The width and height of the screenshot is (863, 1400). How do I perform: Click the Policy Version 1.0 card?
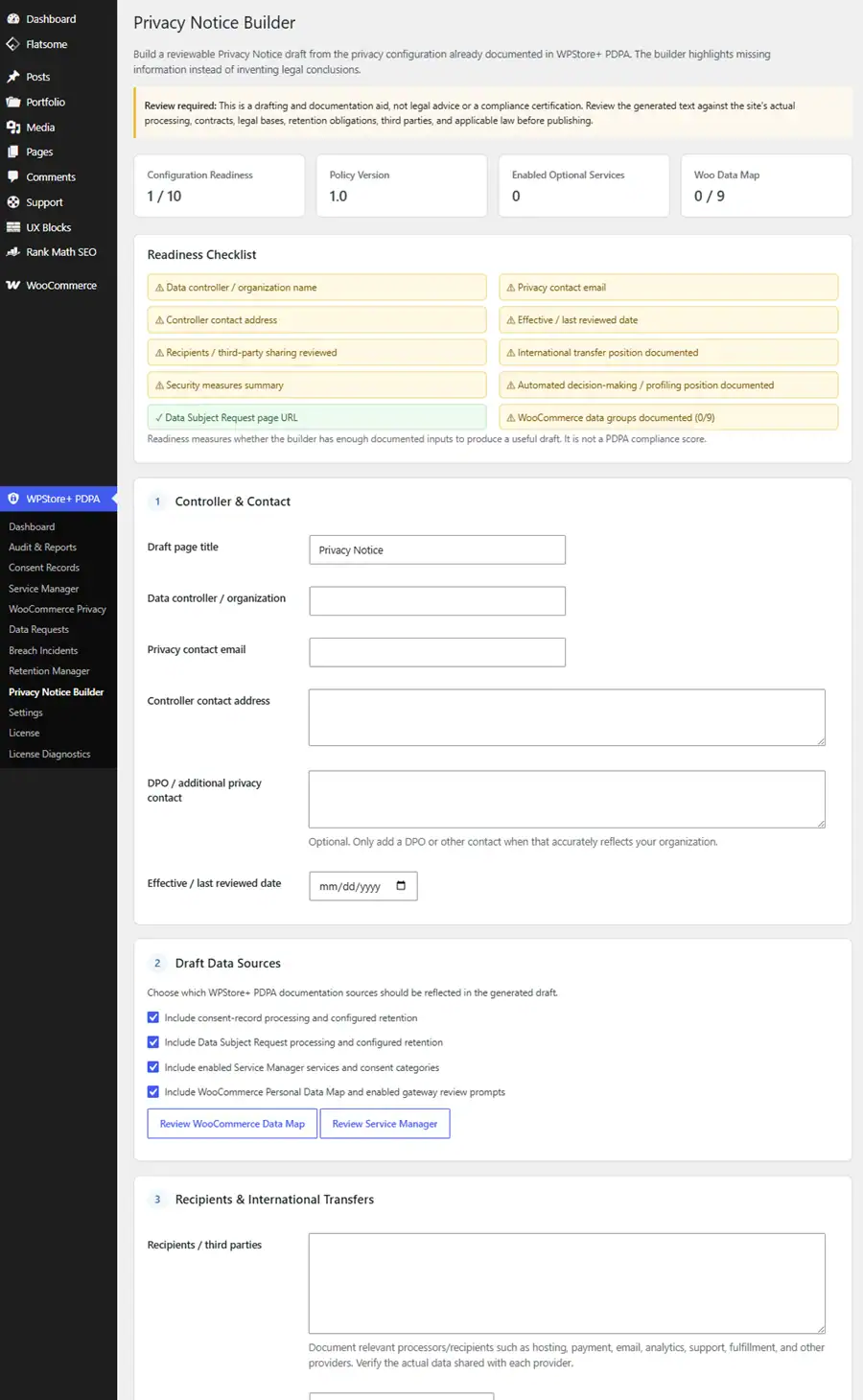coord(402,186)
